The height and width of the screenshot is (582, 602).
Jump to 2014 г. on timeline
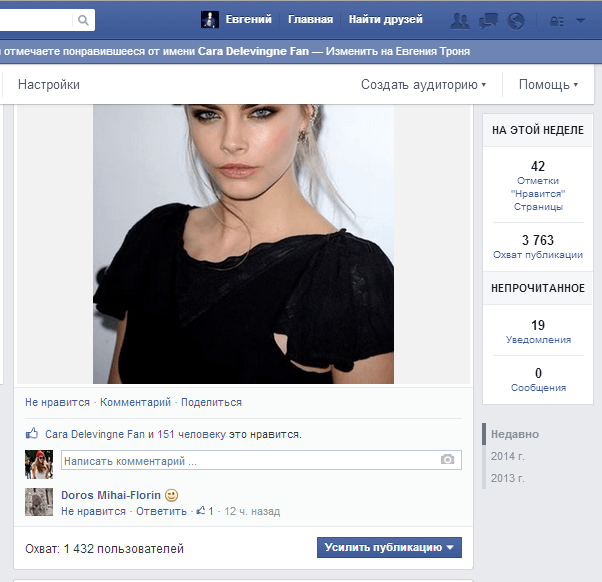pyautogui.click(x=507, y=456)
